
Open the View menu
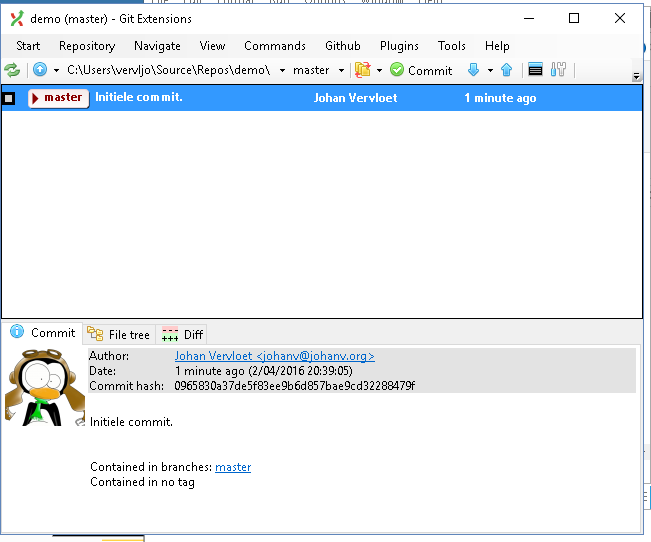(x=212, y=46)
